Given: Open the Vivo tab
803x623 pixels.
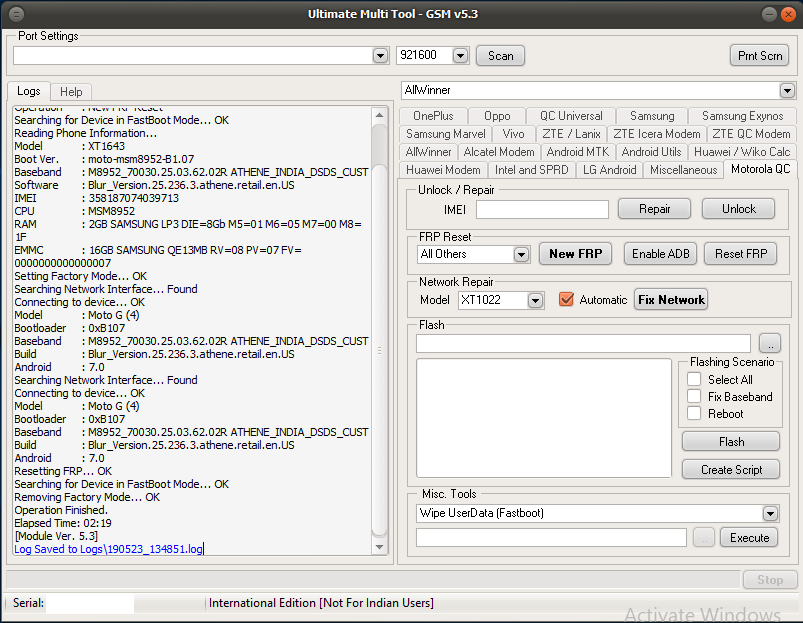Looking at the screenshot, I should pyautogui.click(x=513, y=134).
